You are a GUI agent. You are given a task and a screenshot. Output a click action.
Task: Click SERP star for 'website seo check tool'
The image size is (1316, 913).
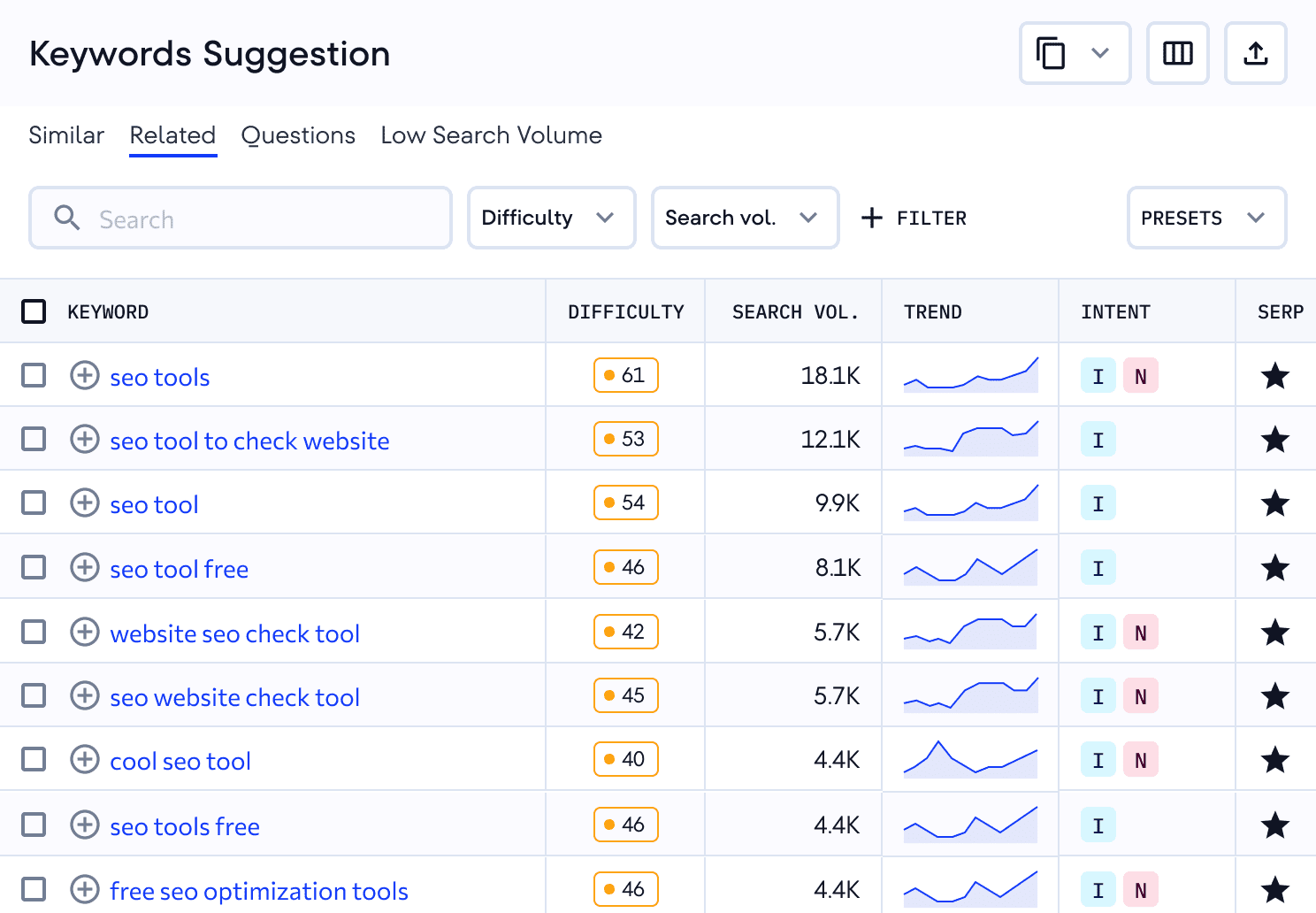(1274, 633)
